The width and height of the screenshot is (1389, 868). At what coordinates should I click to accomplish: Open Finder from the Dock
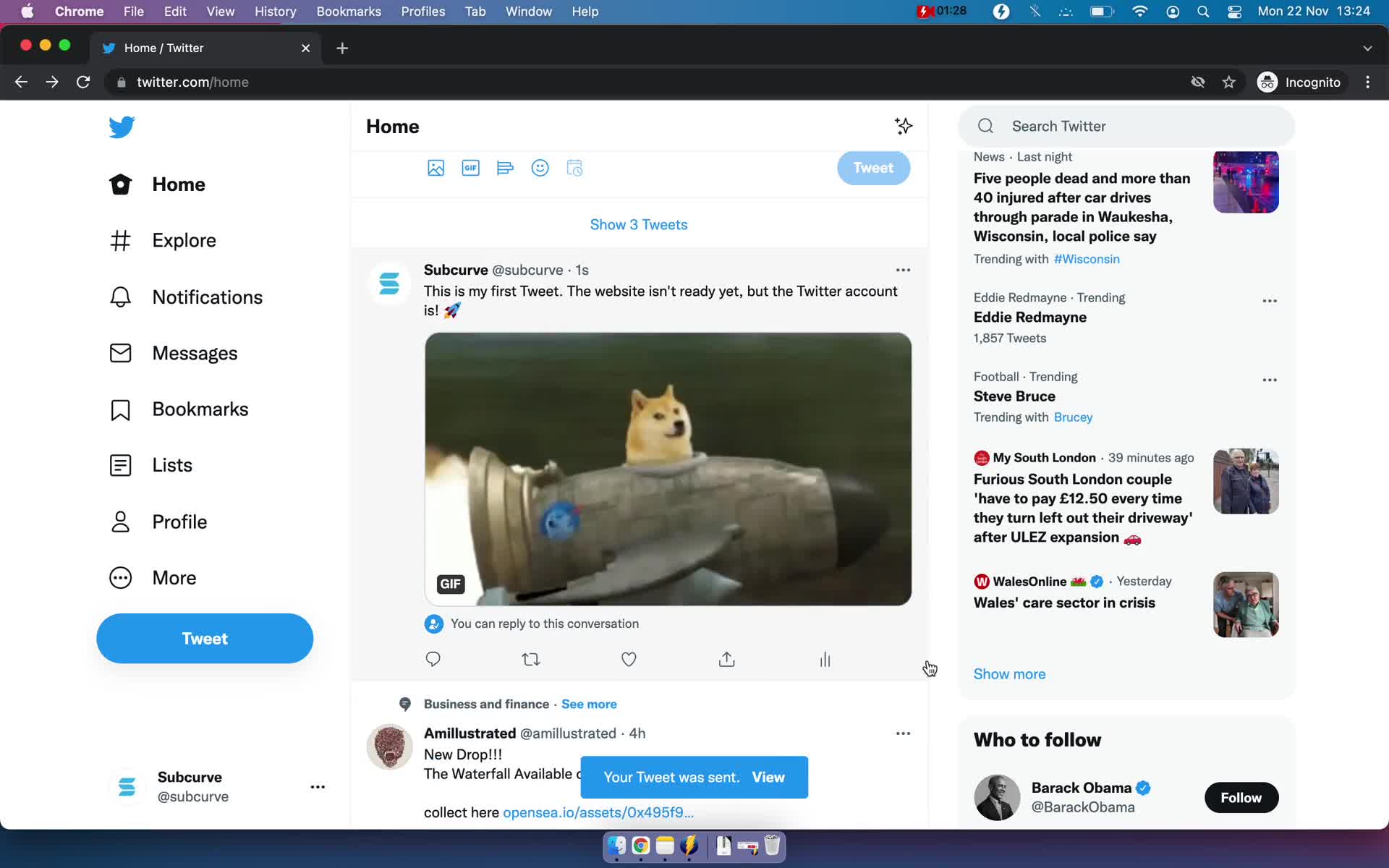point(616,846)
